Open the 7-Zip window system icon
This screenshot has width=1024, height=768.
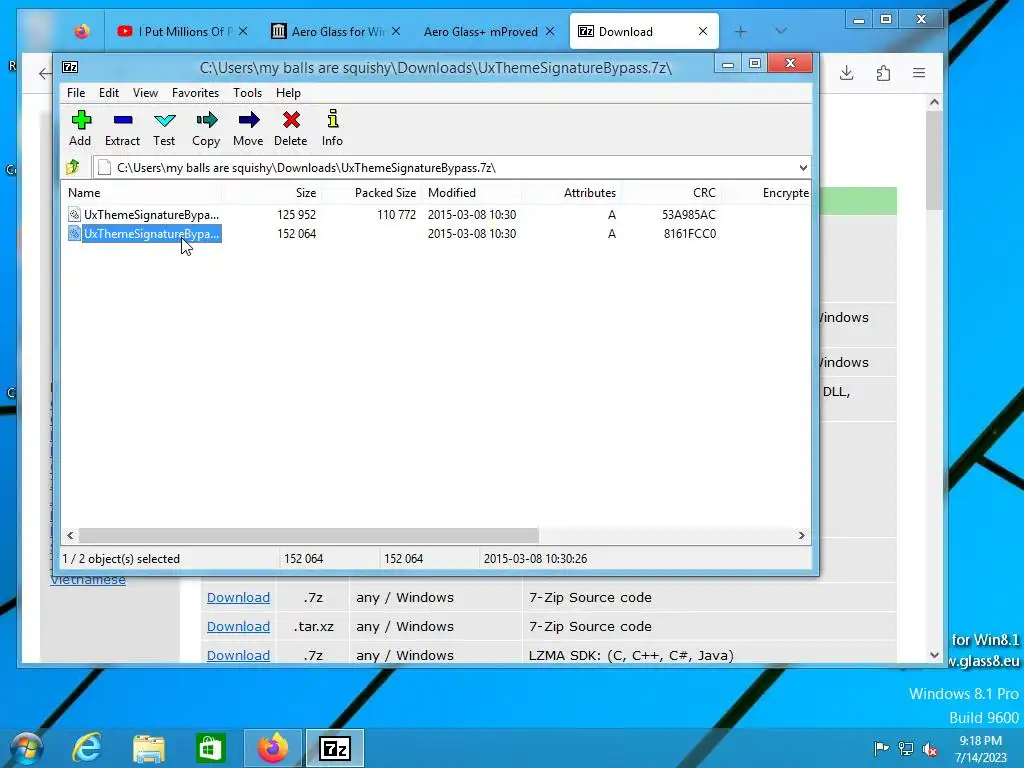(x=70, y=67)
